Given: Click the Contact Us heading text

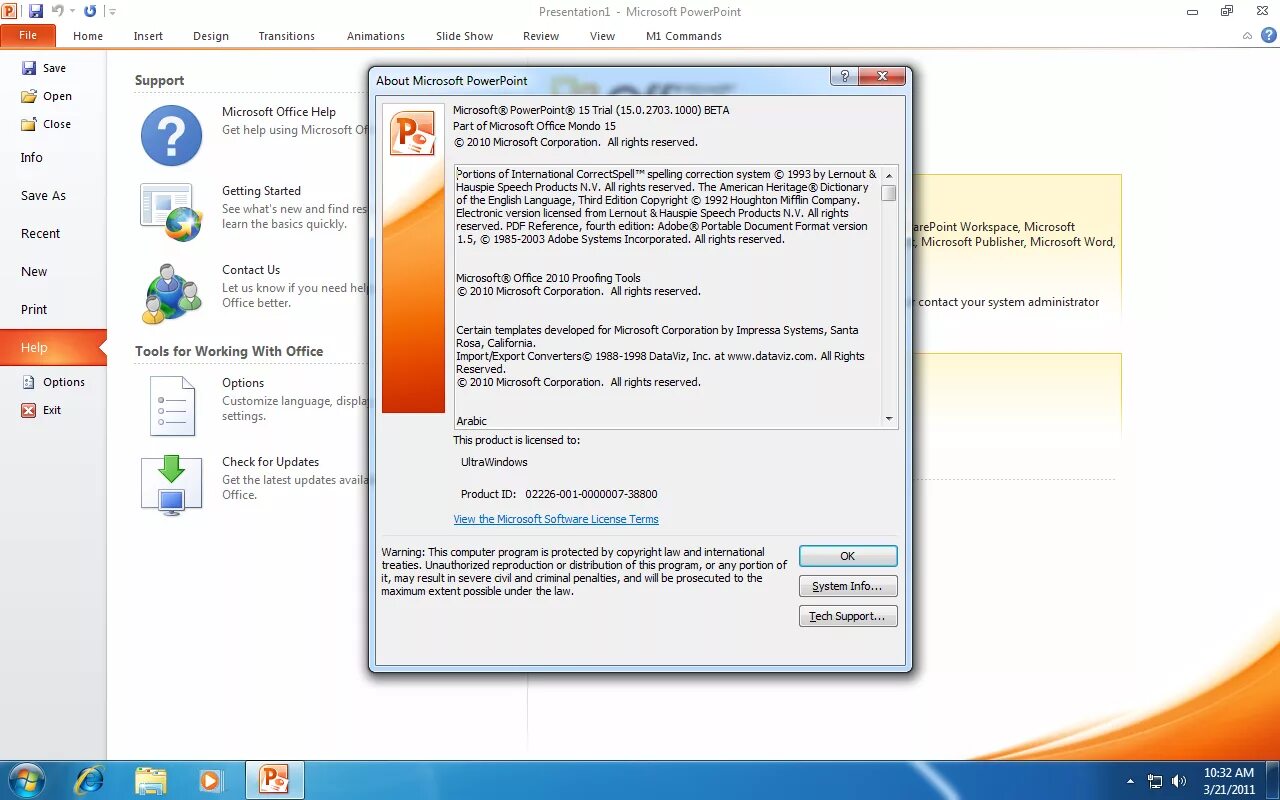Looking at the screenshot, I should [251, 270].
